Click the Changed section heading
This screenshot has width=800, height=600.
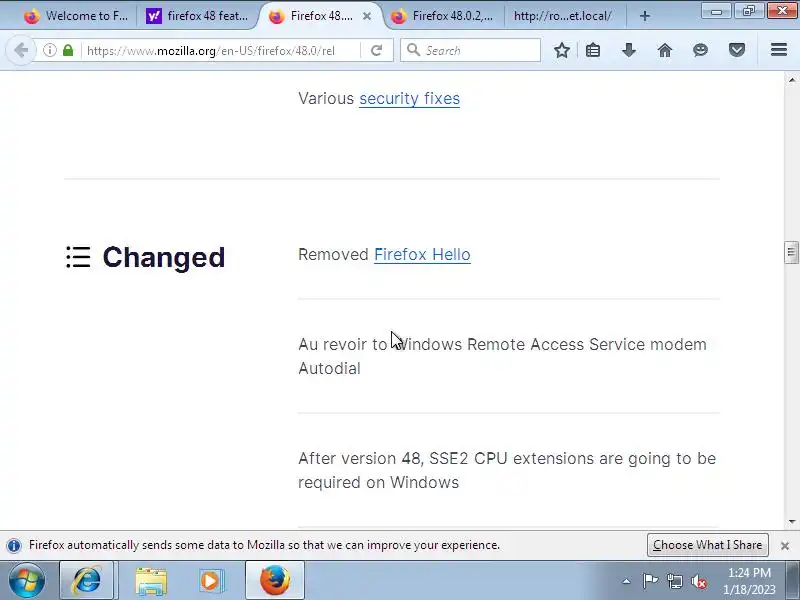[x=163, y=257]
